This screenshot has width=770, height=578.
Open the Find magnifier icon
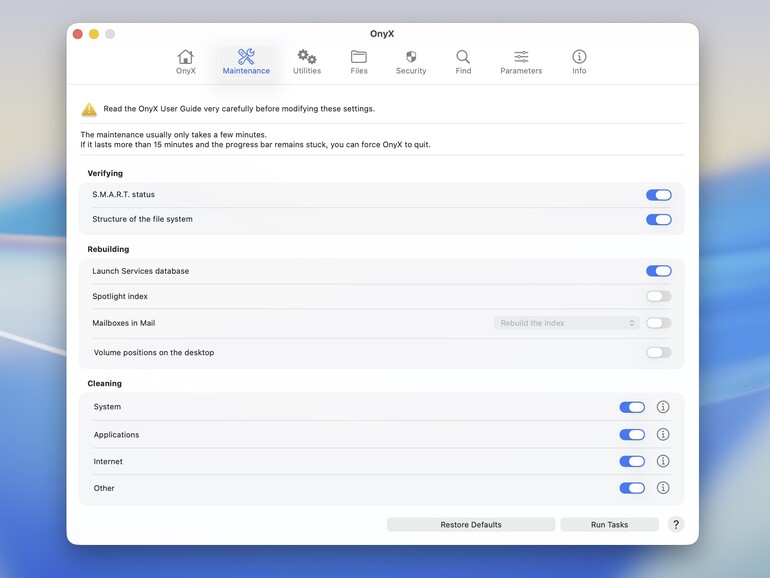coord(463,57)
